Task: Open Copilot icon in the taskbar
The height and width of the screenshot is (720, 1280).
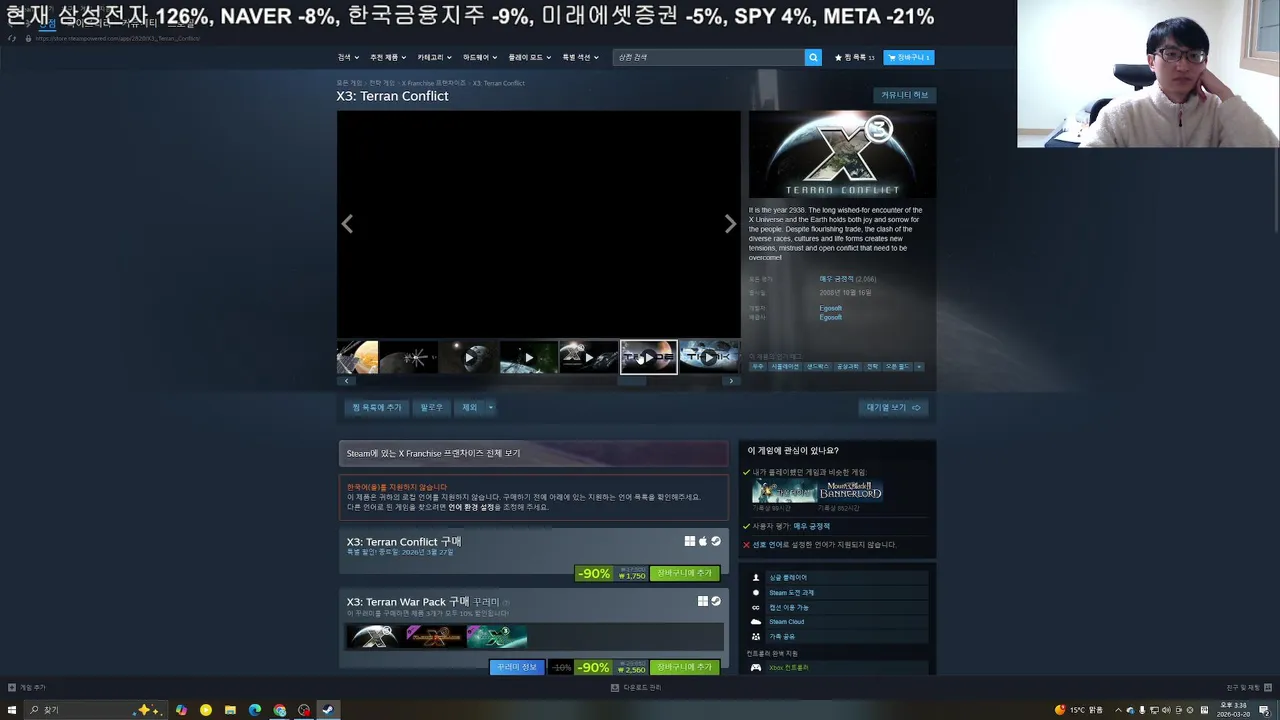Action: [x=181, y=710]
